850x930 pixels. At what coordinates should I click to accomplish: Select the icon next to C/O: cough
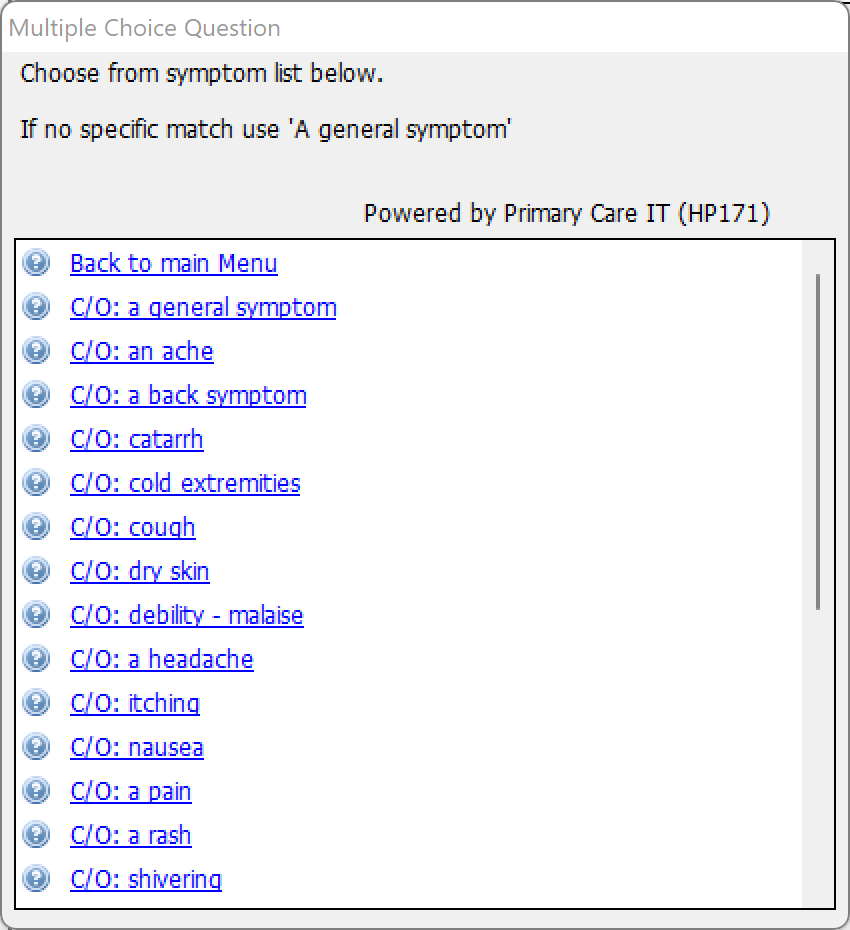coord(36,527)
